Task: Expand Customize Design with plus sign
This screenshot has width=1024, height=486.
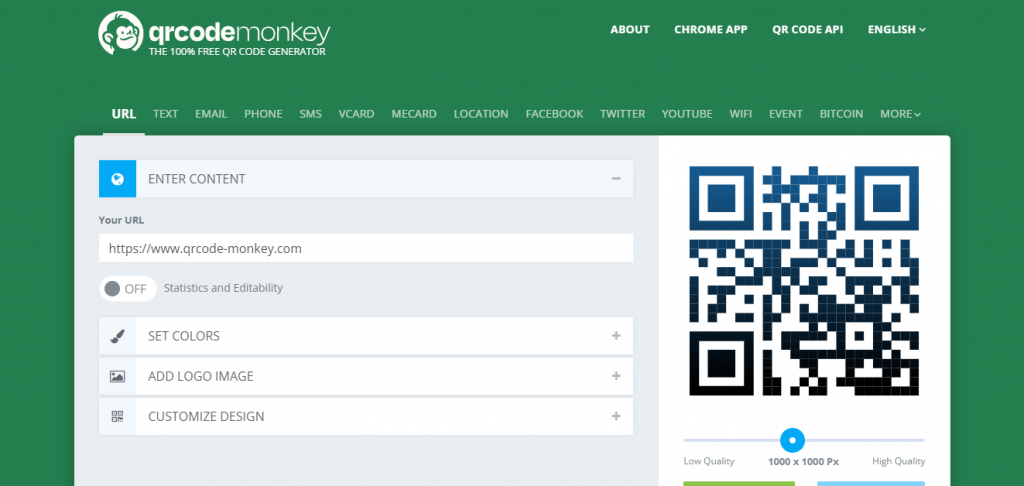Action: coord(616,416)
